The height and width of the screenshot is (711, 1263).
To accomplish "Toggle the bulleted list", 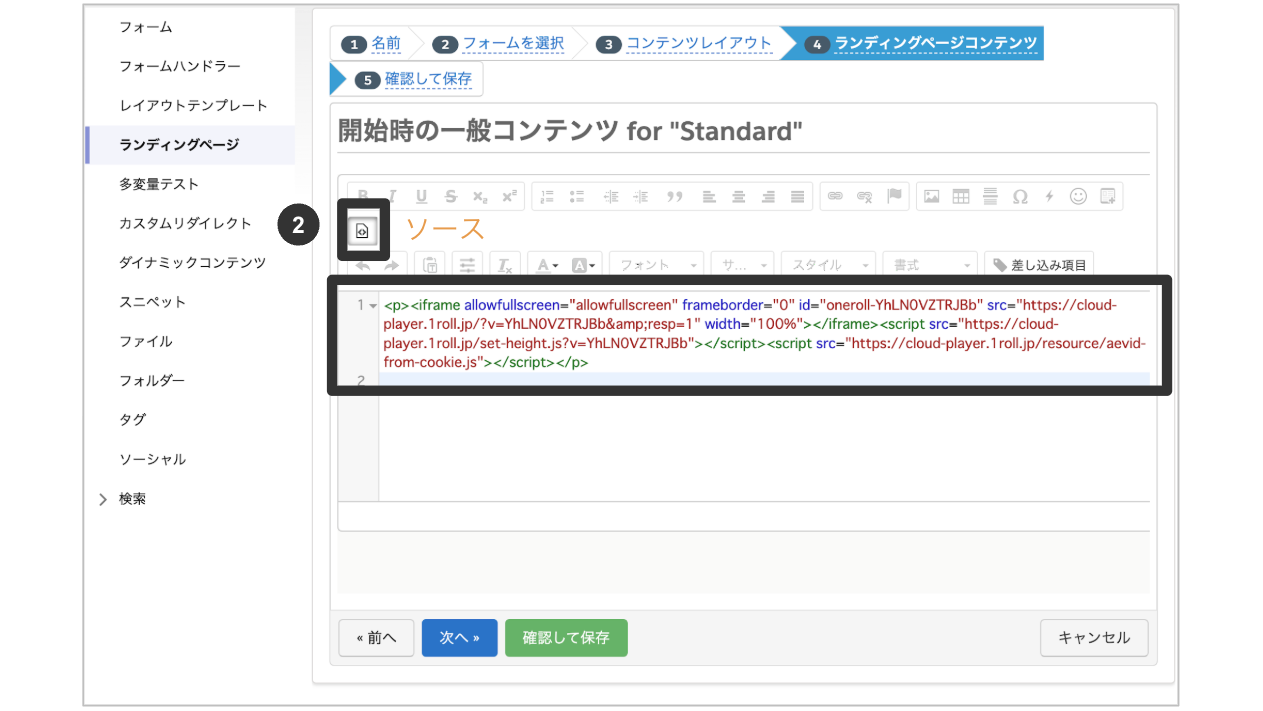I will pos(577,196).
